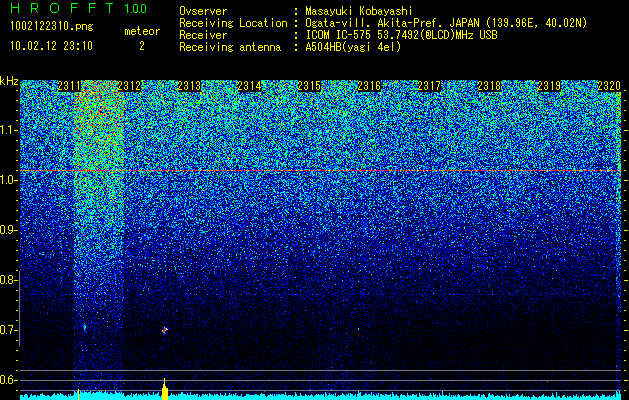Click the kHz axis unit label
Image resolution: width=629 pixels, height=400 pixels.
click(9, 81)
